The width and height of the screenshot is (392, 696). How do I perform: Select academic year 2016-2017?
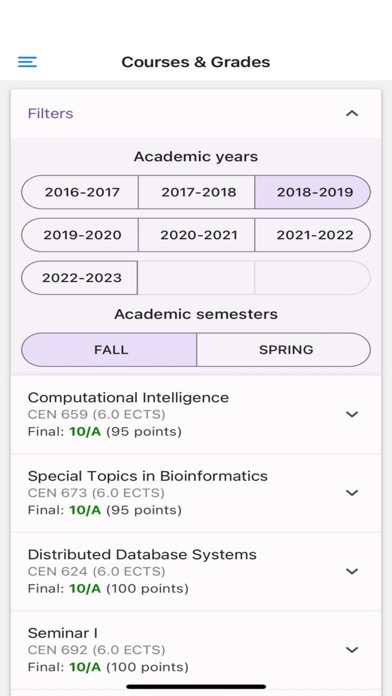pos(80,192)
